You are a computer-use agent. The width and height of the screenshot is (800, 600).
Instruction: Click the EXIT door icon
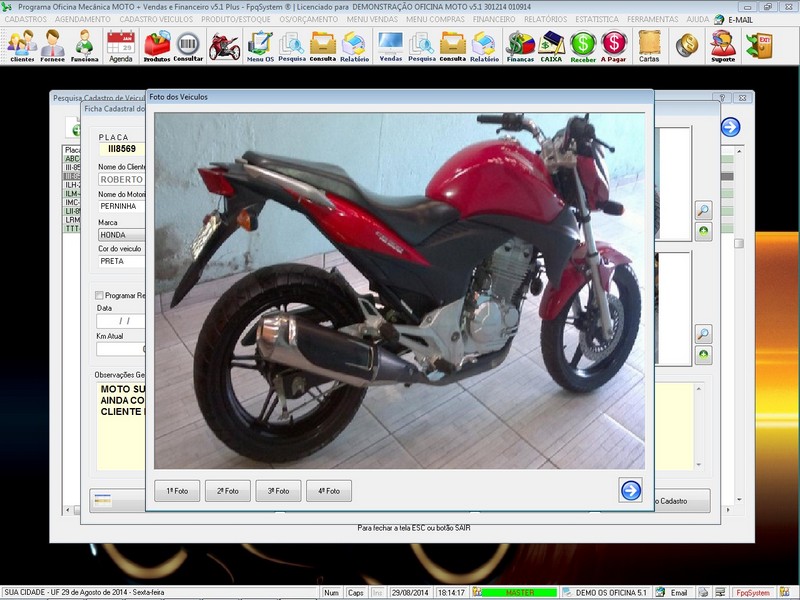coord(759,45)
